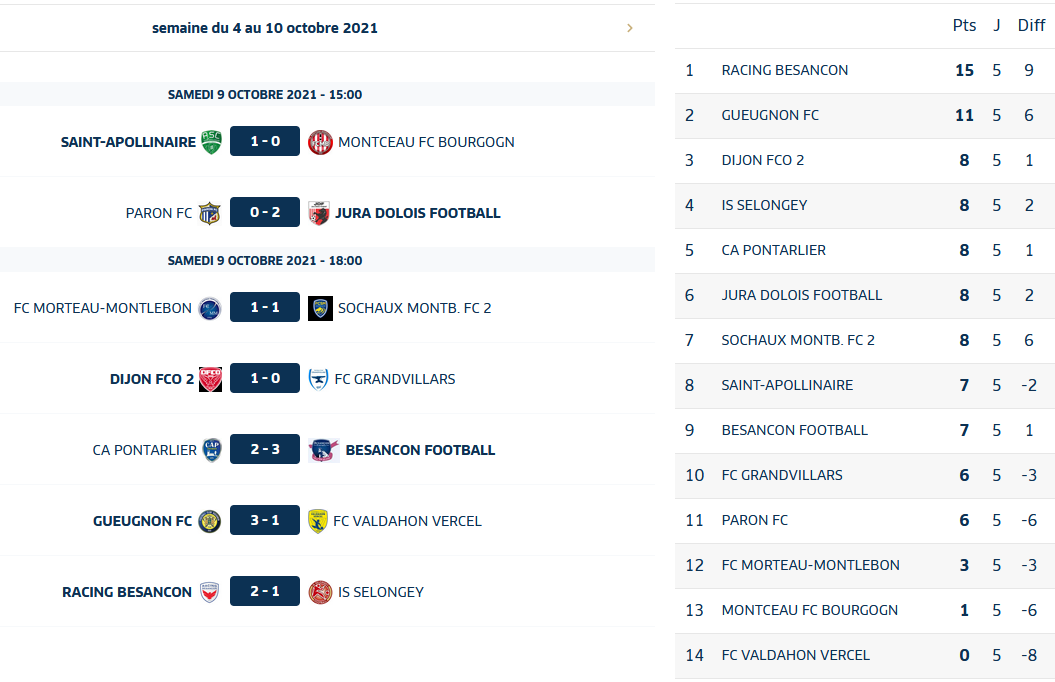Click the Diff column header
This screenshot has width=1055, height=682.
(1031, 26)
